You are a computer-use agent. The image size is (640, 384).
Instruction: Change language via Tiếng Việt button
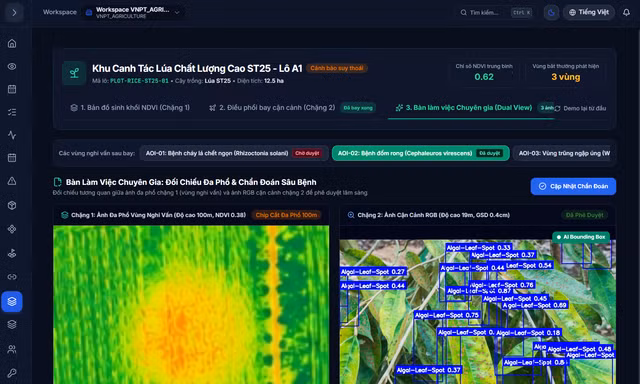(589, 12)
